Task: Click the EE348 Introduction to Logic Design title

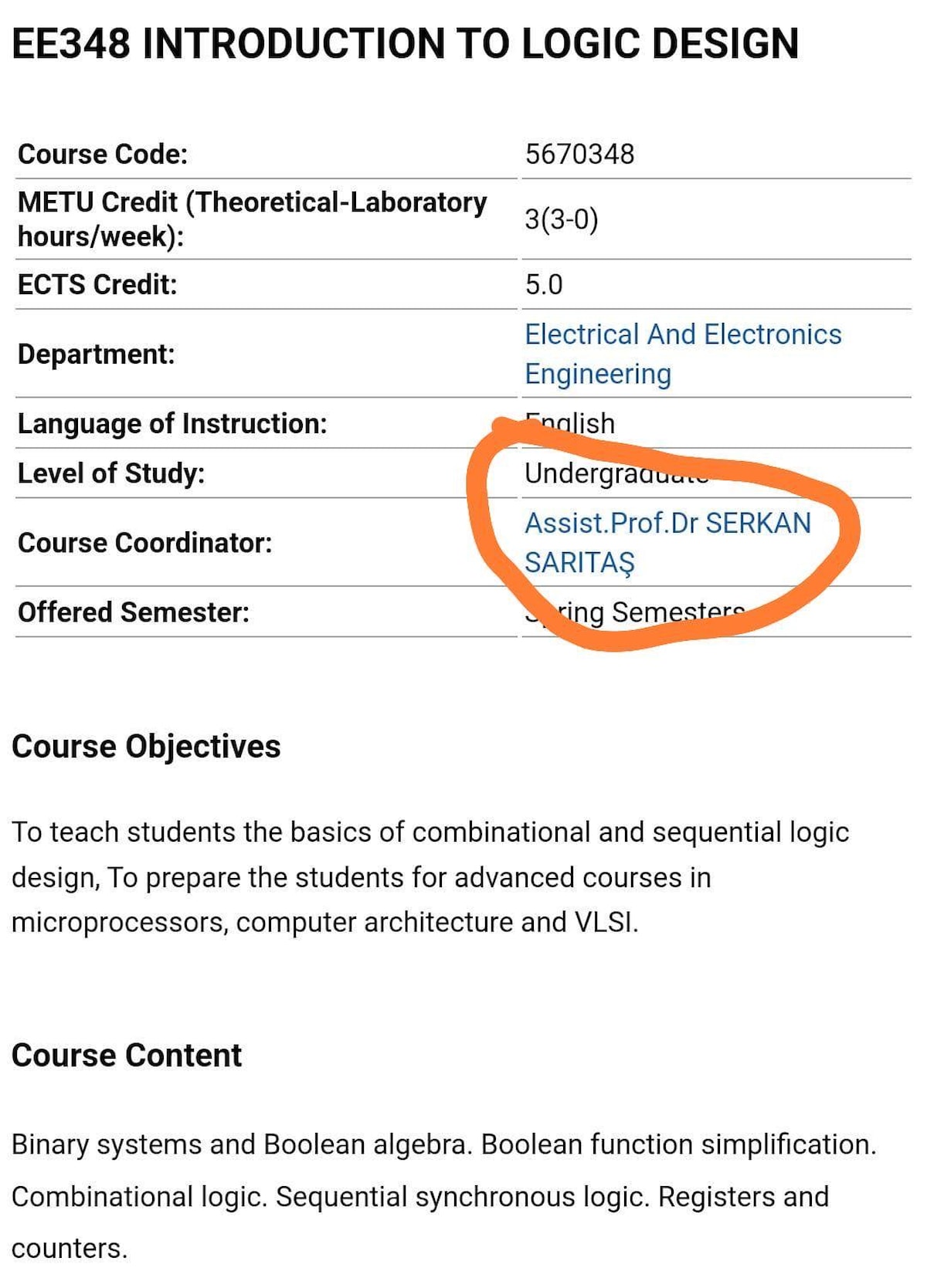Action: point(405,43)
